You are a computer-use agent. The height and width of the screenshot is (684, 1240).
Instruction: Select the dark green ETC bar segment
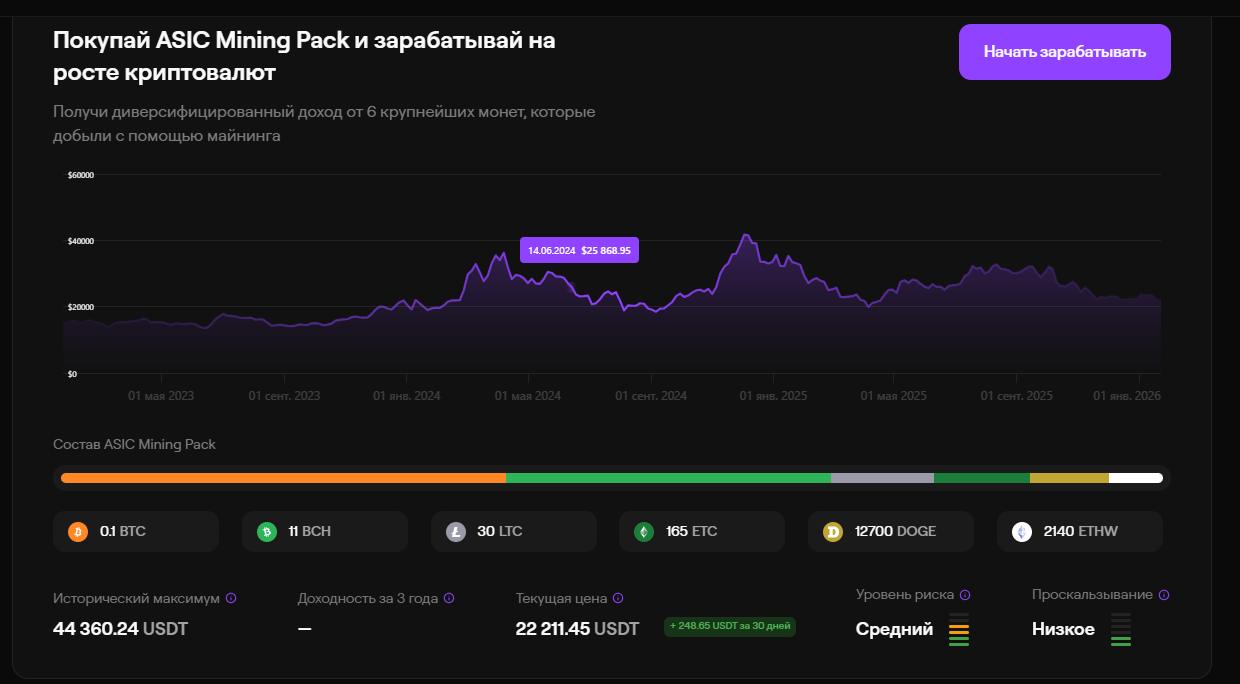(982, 478)
